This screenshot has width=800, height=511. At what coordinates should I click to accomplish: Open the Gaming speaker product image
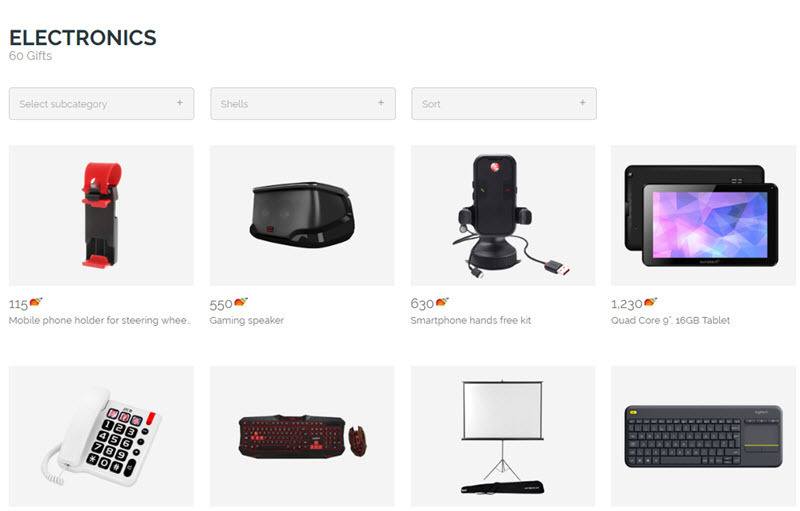(302, 215)
